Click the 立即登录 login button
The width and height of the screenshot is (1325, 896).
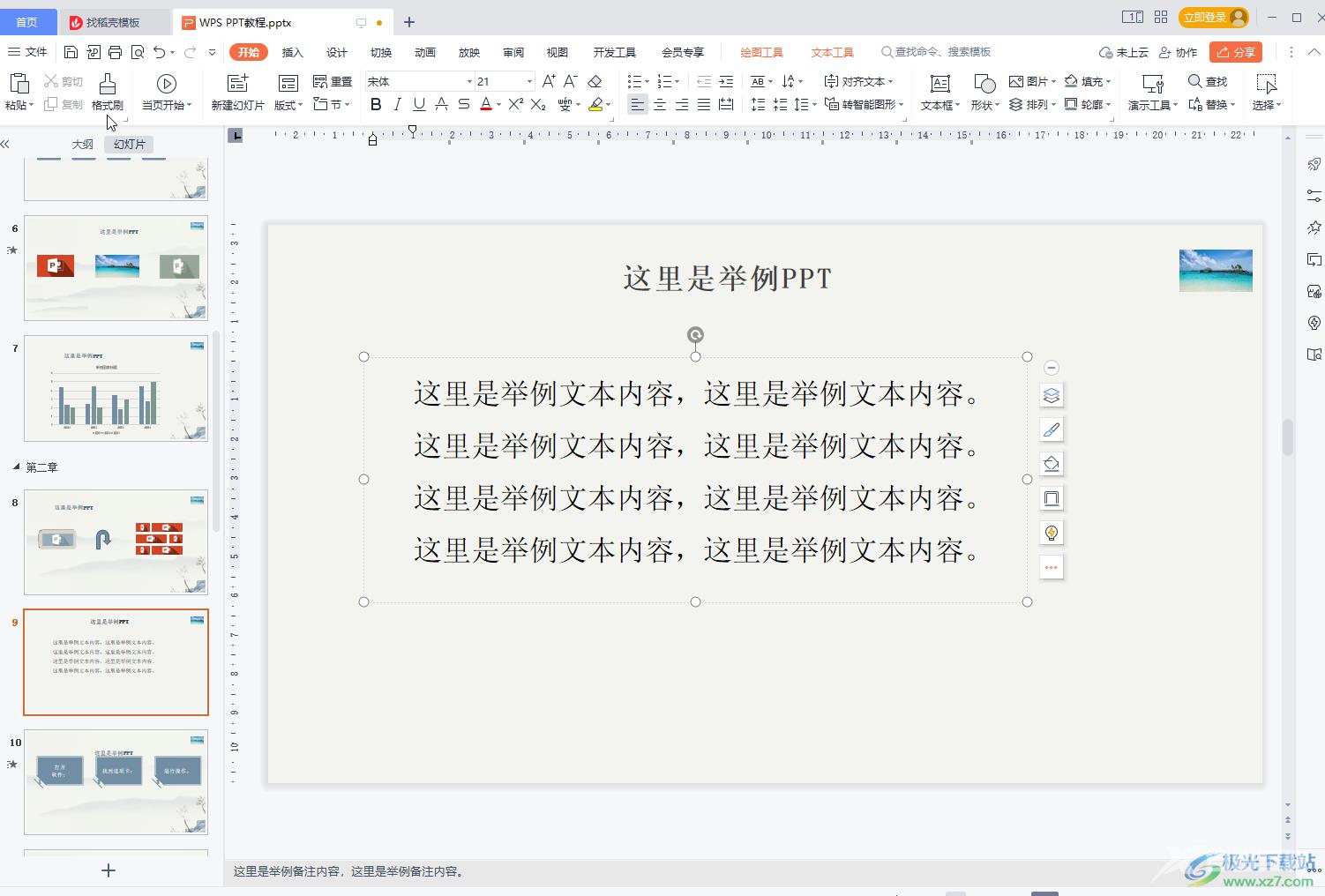tap(1215, 17)
